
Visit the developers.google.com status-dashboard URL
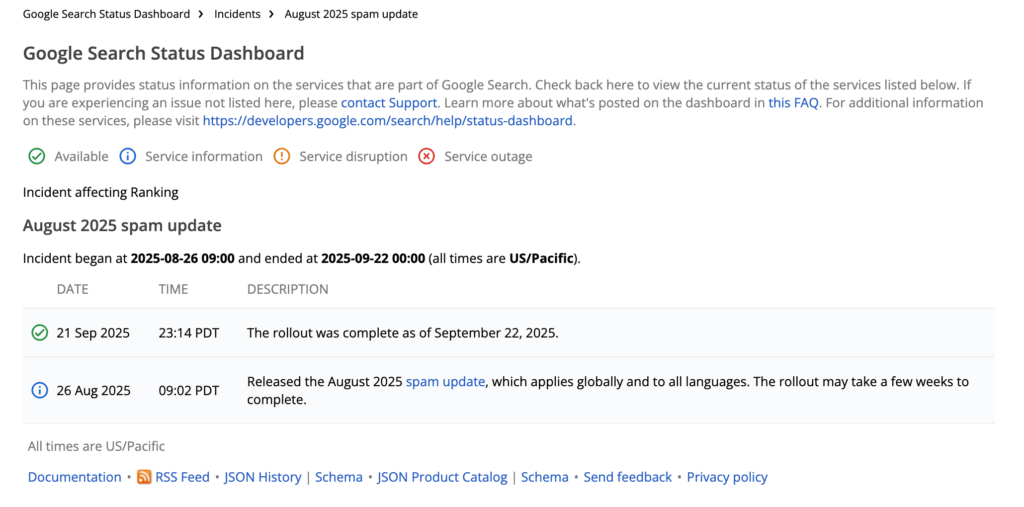[388, 120]
